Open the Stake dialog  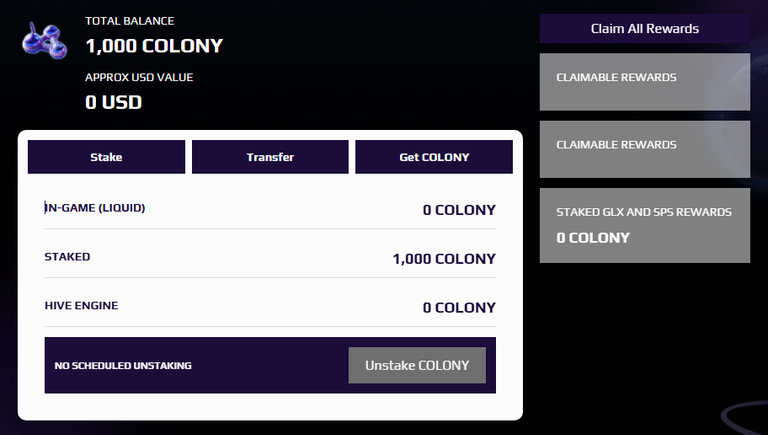tap(106, 157)
